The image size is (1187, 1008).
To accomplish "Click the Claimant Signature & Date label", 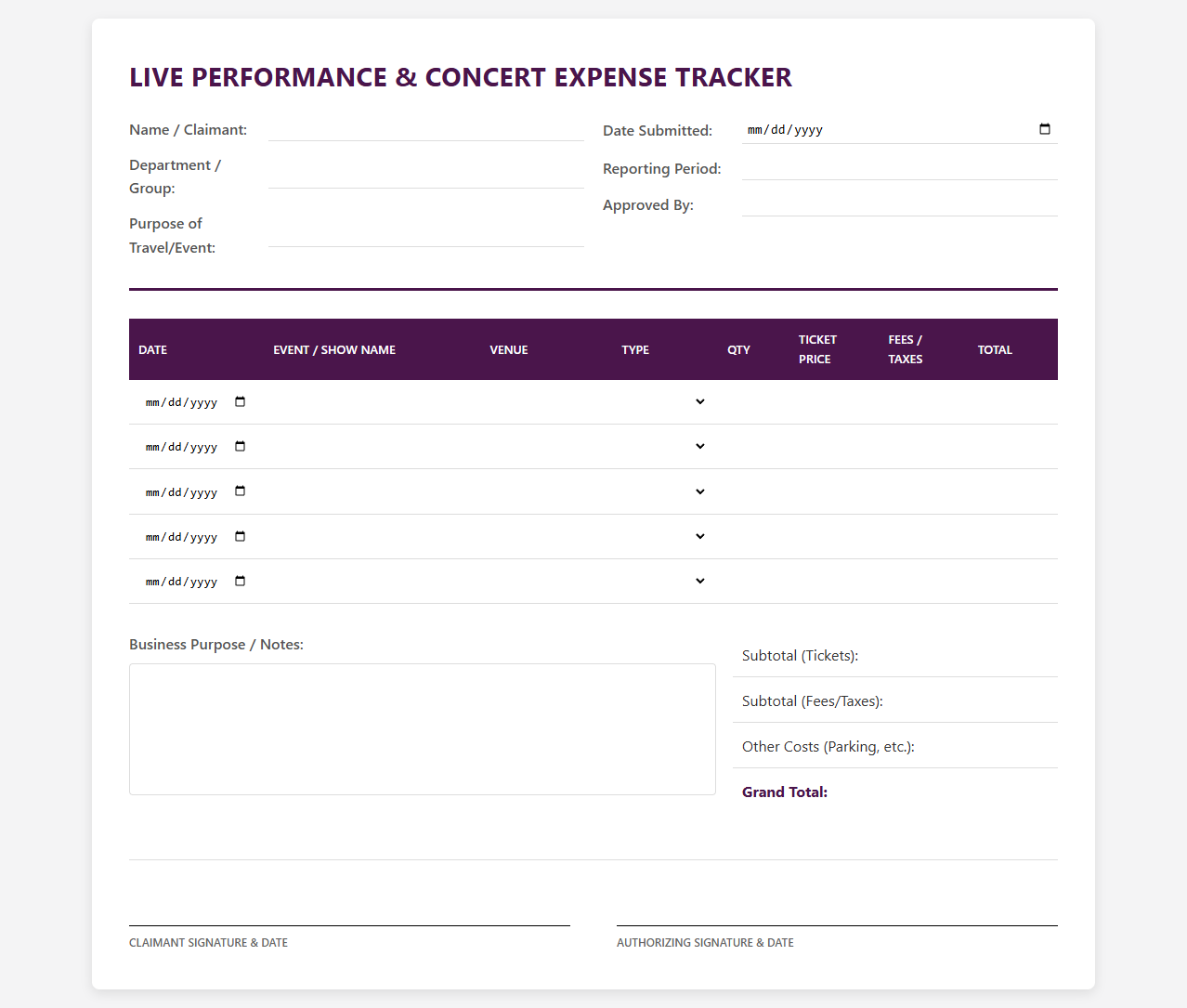I will [x=208, y=942].
